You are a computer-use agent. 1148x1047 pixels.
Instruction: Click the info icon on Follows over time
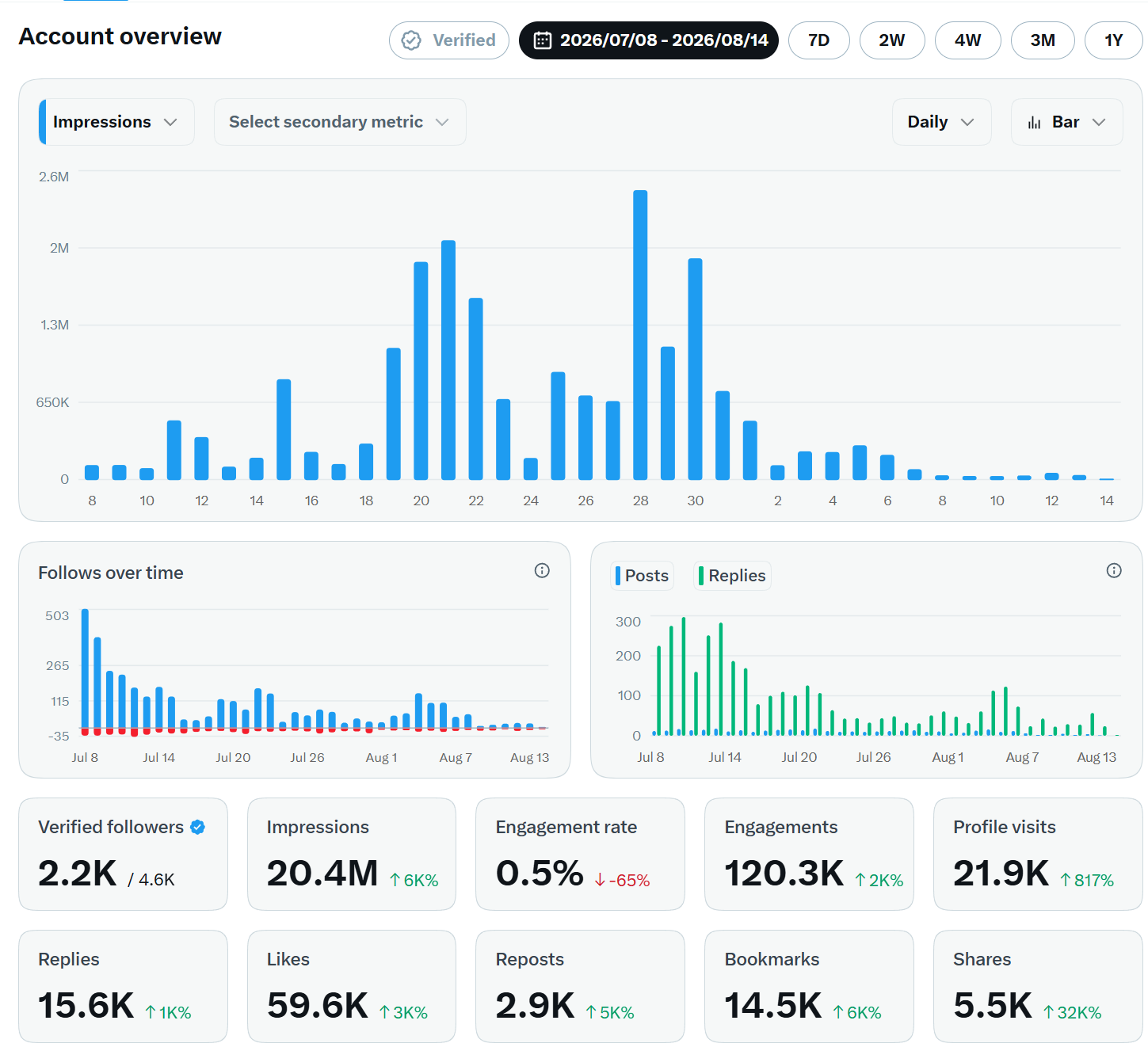tap(542, 570)
